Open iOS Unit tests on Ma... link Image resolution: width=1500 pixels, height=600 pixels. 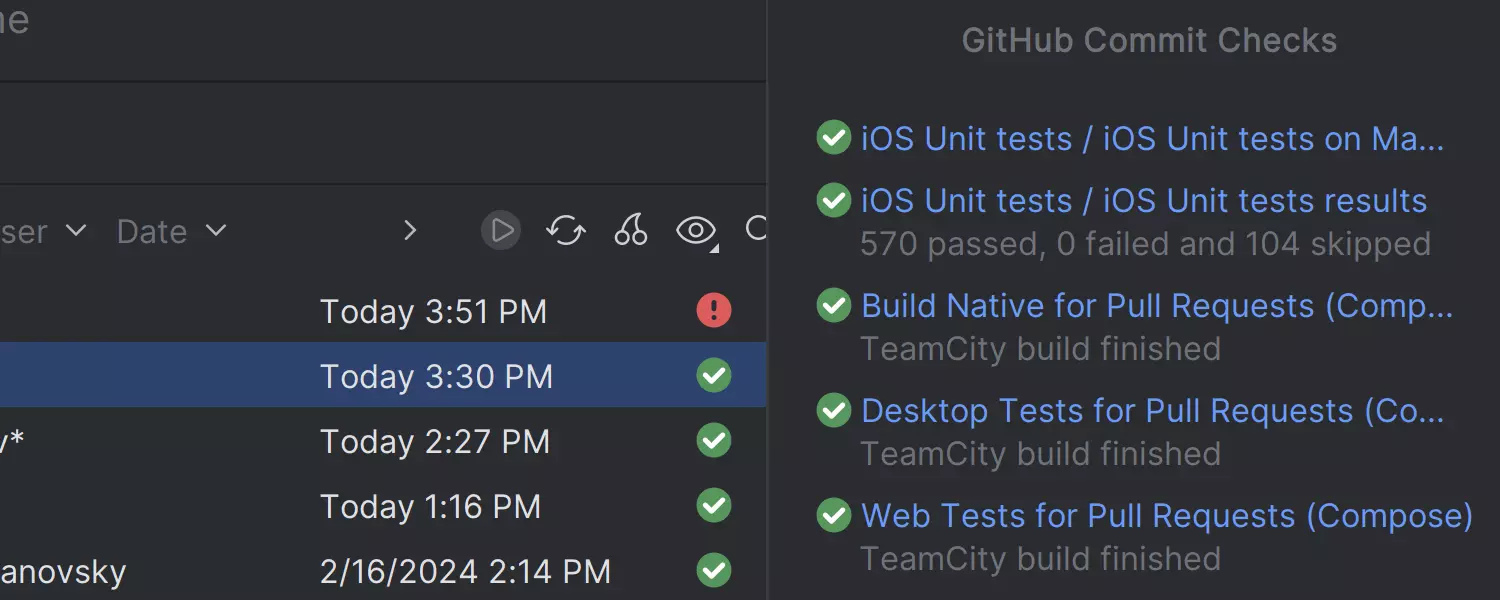(x=1152, y=139)
